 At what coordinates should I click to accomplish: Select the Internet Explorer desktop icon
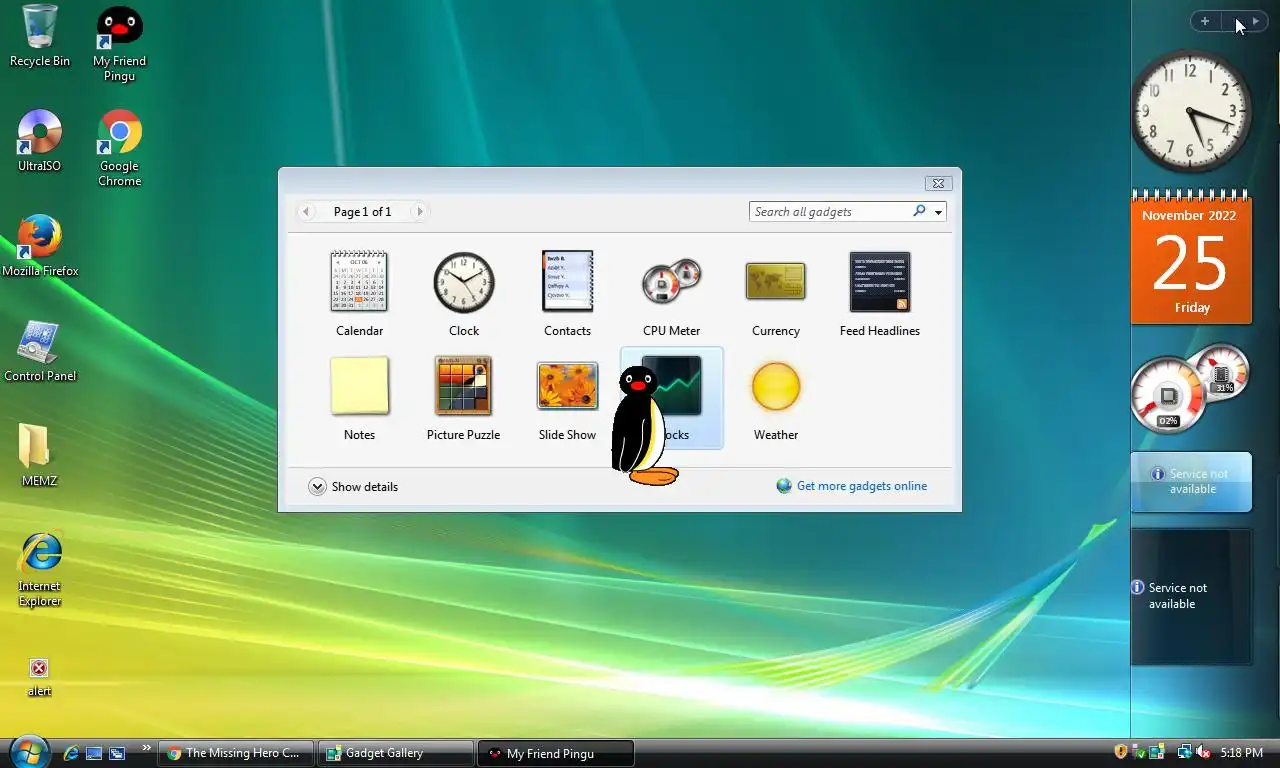point(40,569)
